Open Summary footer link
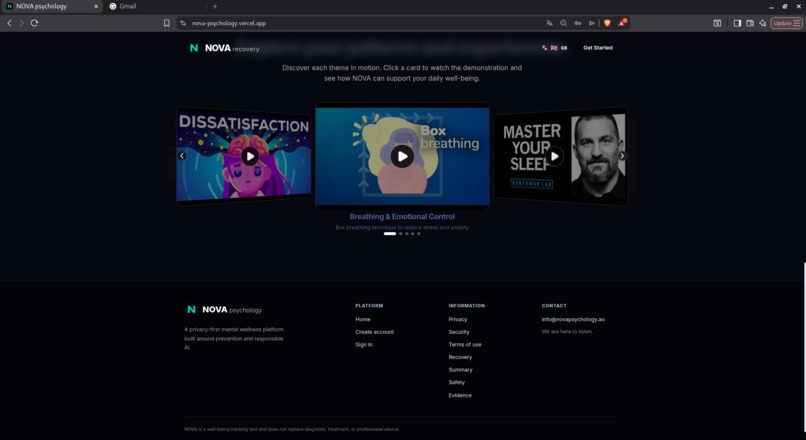 pyautogui.click(x=460, y=370)
